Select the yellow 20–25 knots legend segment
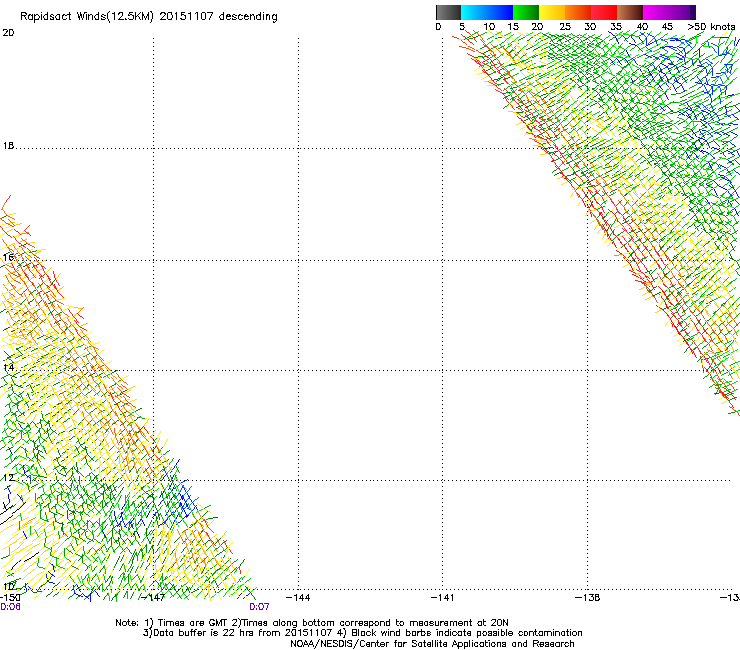 [x=552, y=12]
